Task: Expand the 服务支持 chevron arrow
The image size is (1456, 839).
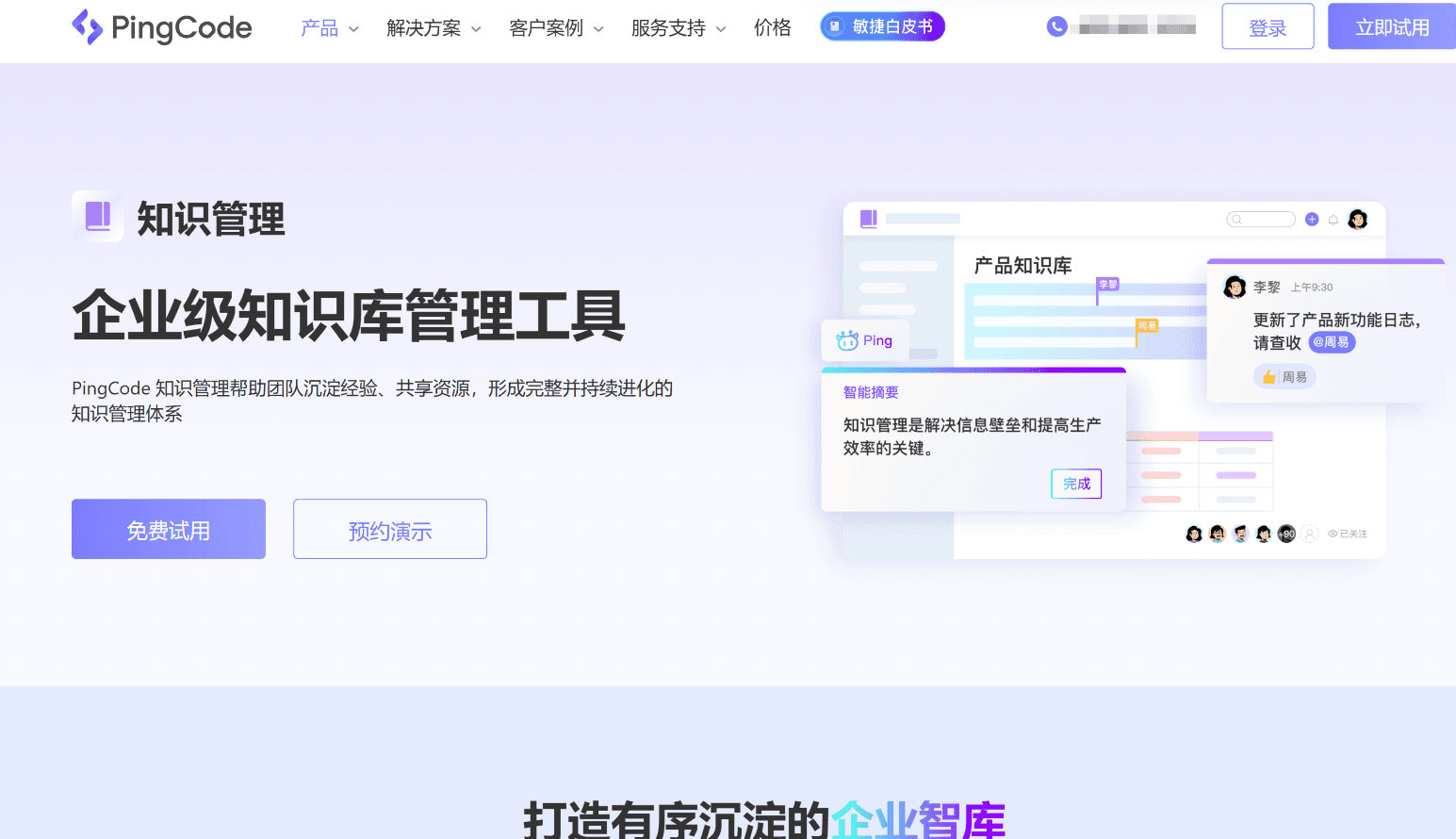Action: pos(721,29)
